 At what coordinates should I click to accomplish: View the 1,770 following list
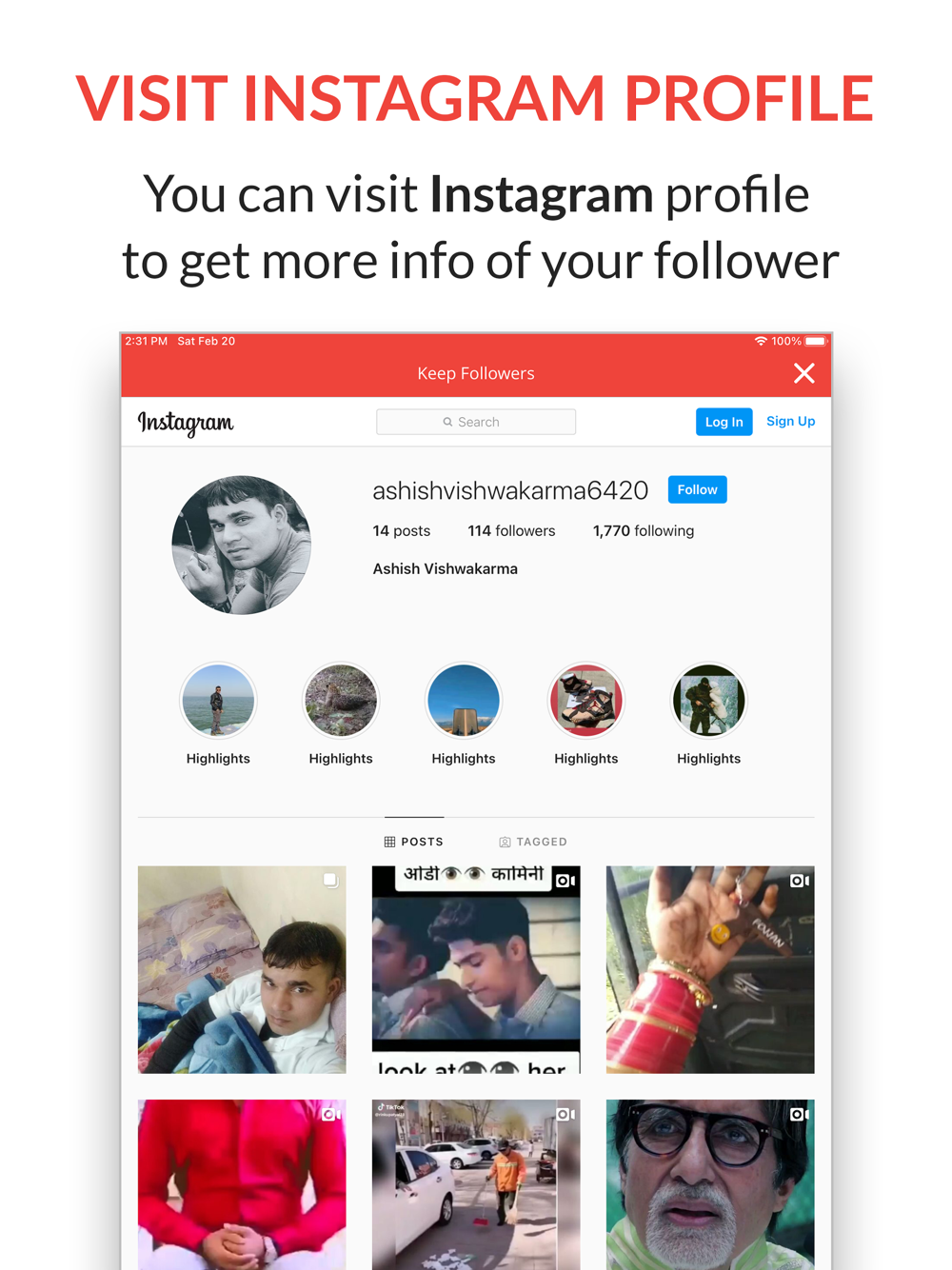pos(644,531)
